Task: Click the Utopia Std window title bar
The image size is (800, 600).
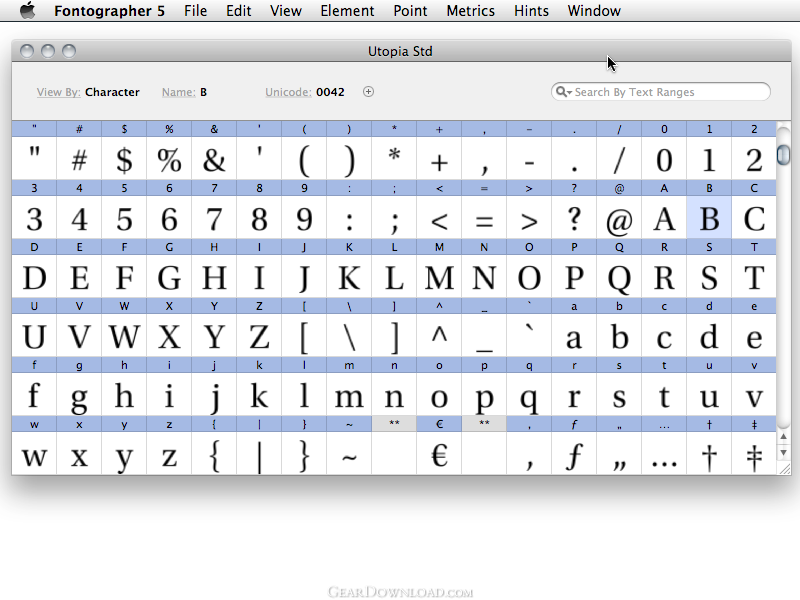Action: (x=401, y=51)
